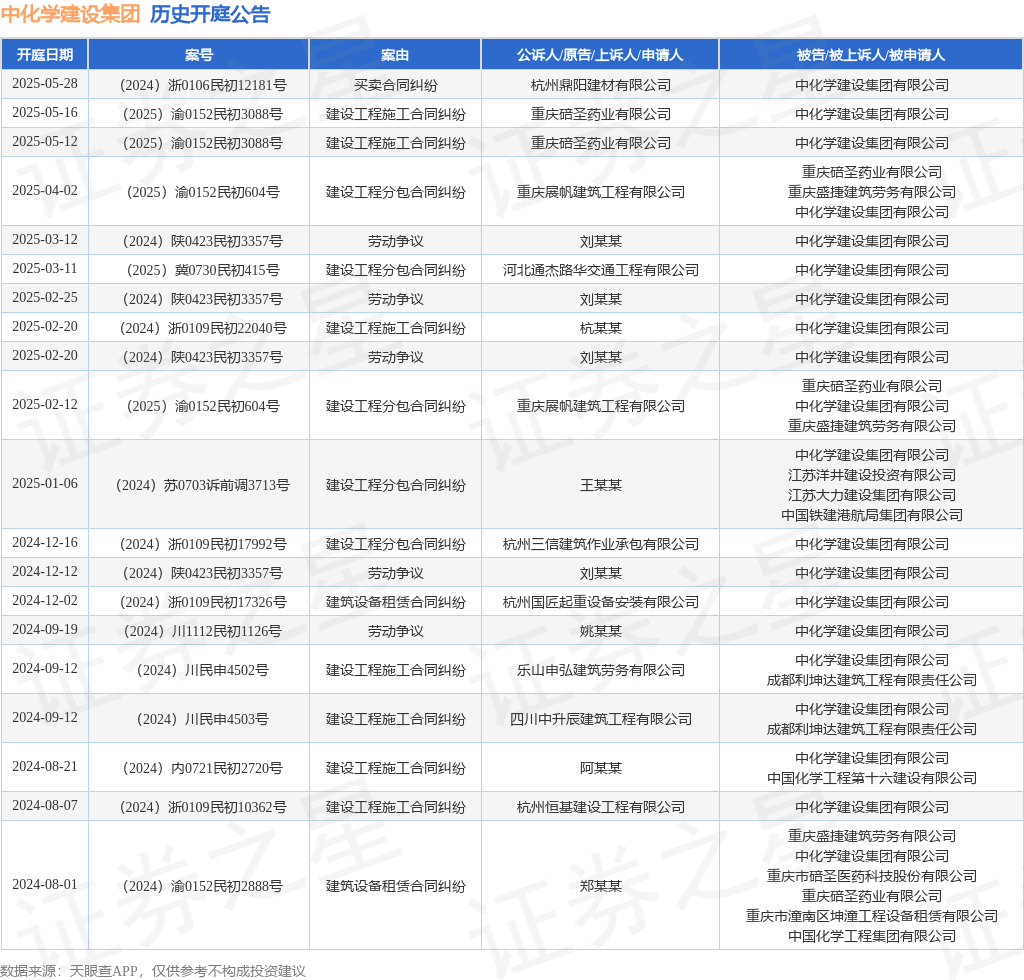Click the case cause "买卖合同纠纷"

click(395, 85)
